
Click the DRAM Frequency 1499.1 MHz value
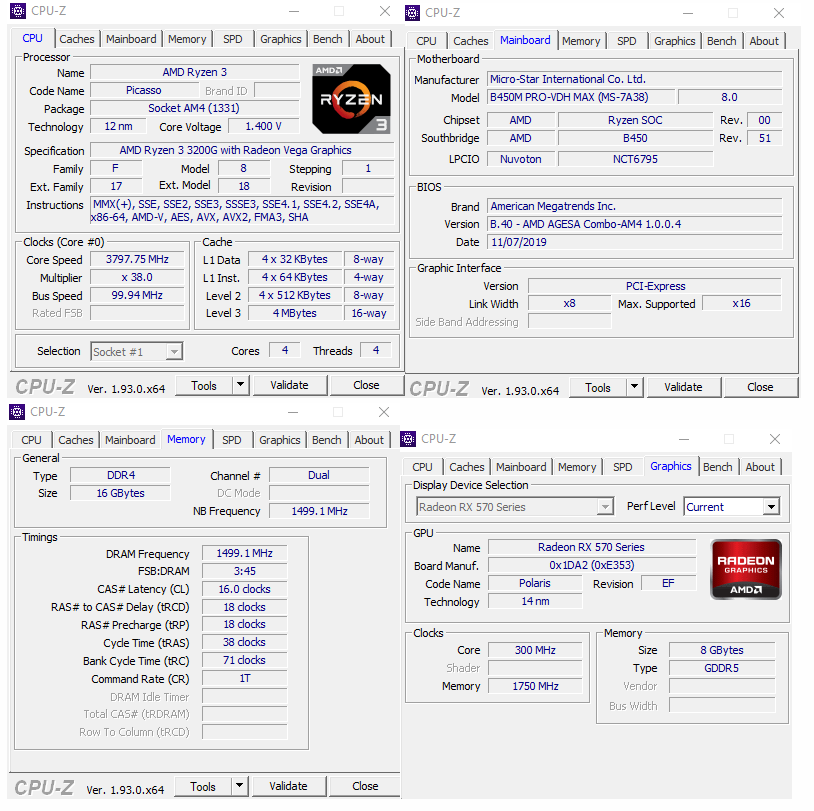click(x=245, y=553)
